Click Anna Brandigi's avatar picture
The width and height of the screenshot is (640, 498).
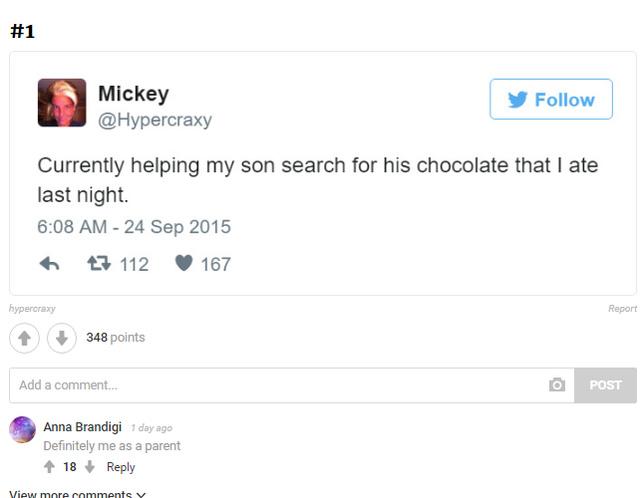[22, 430]
